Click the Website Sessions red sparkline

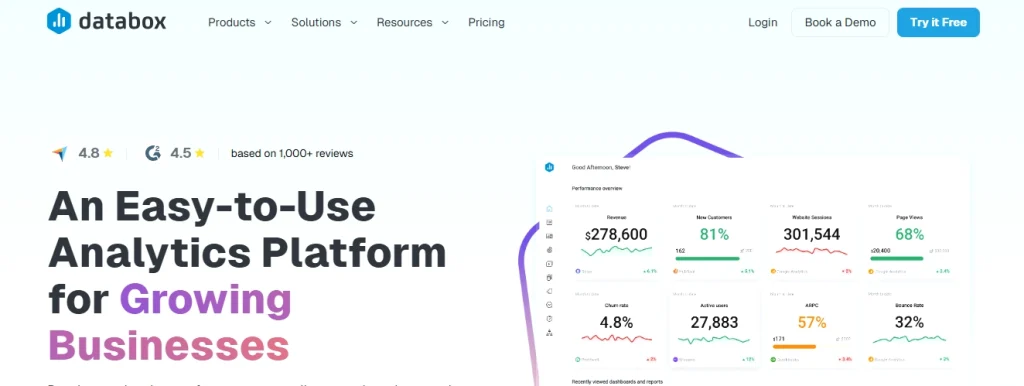811,251
